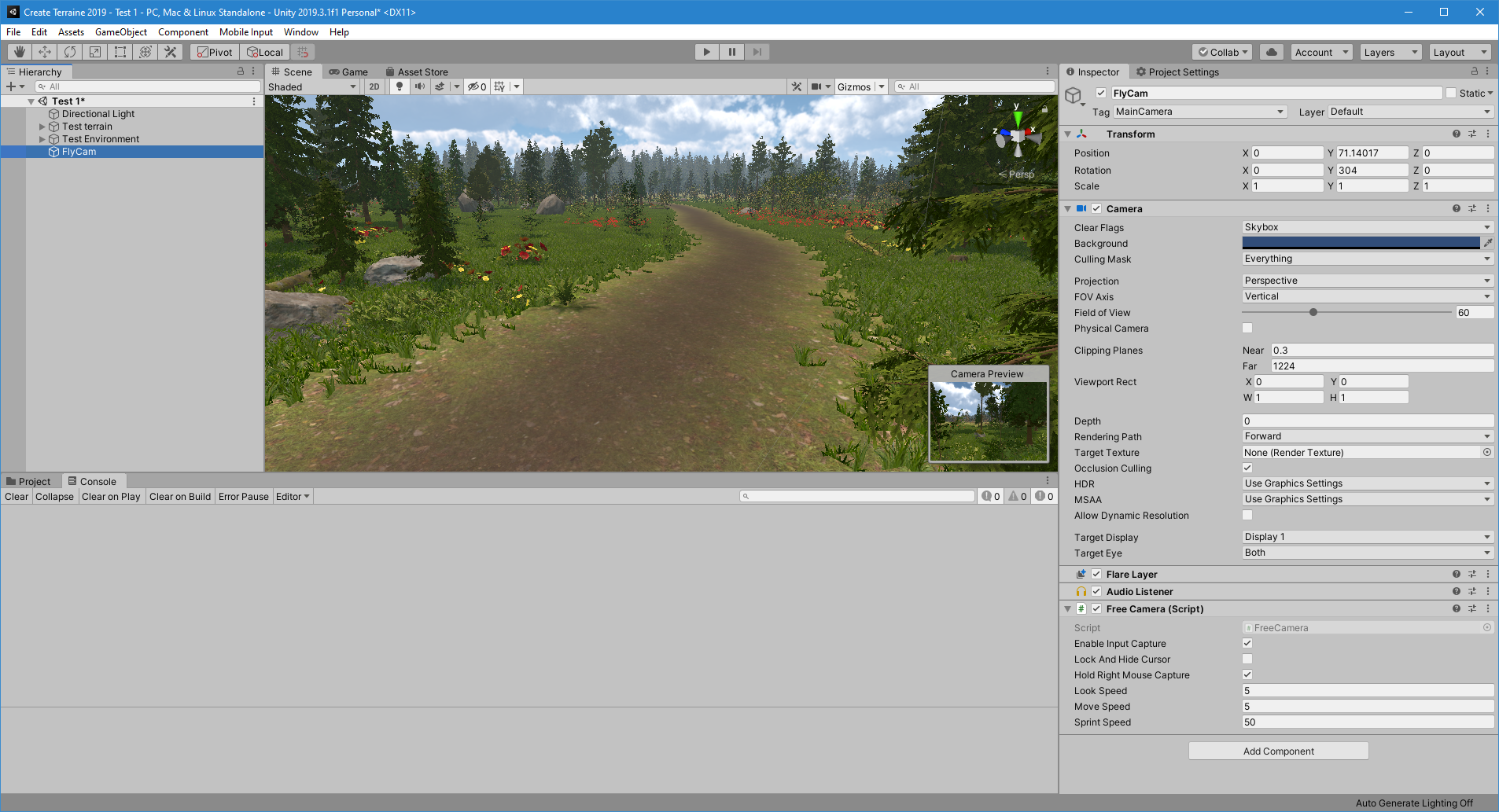Expand the Test terrain hierarchy item
Screen dimensions: 1499x812
[x=42, y=127]
